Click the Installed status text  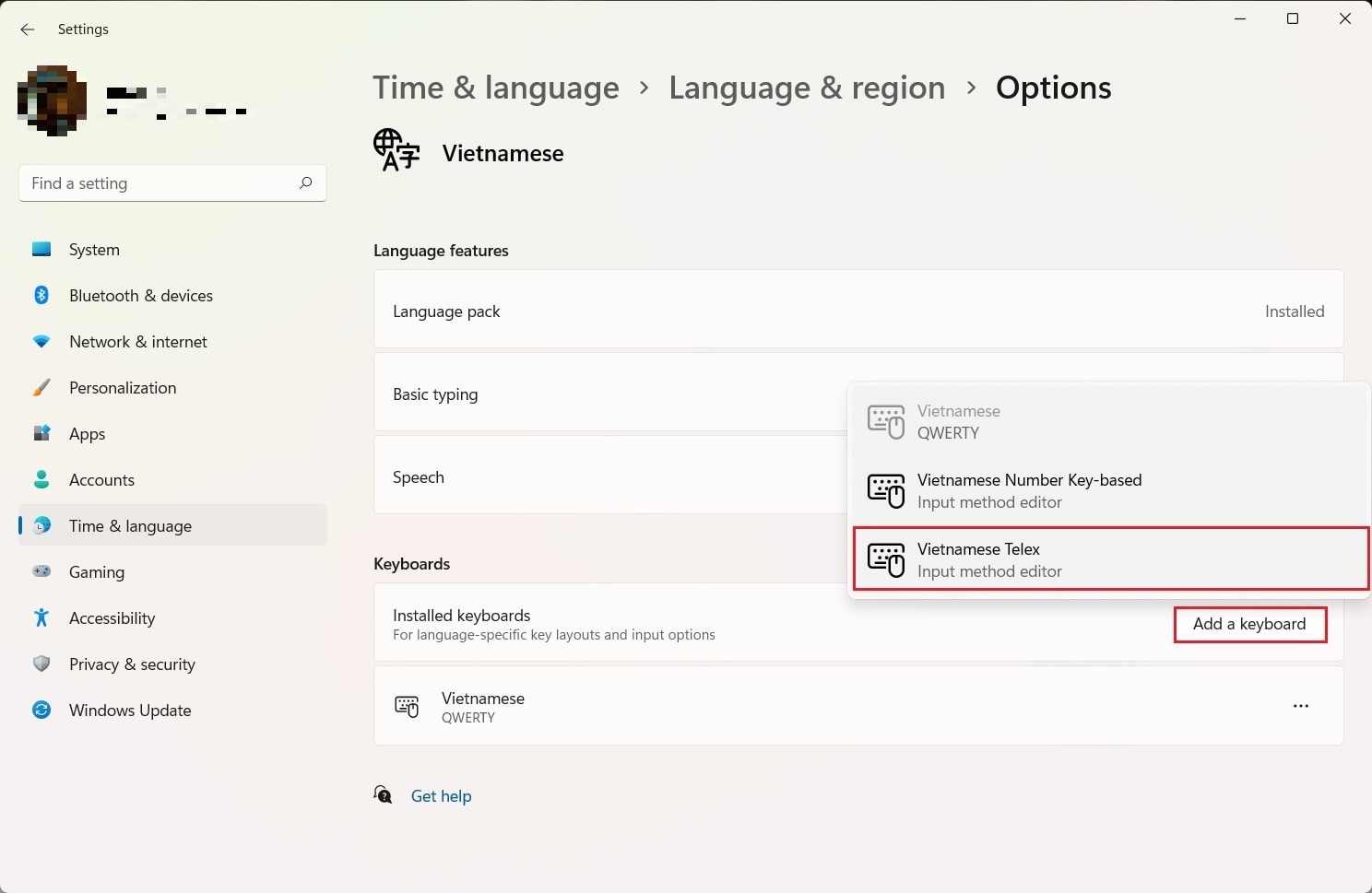pyautogui.click(x=1295, y=311)
